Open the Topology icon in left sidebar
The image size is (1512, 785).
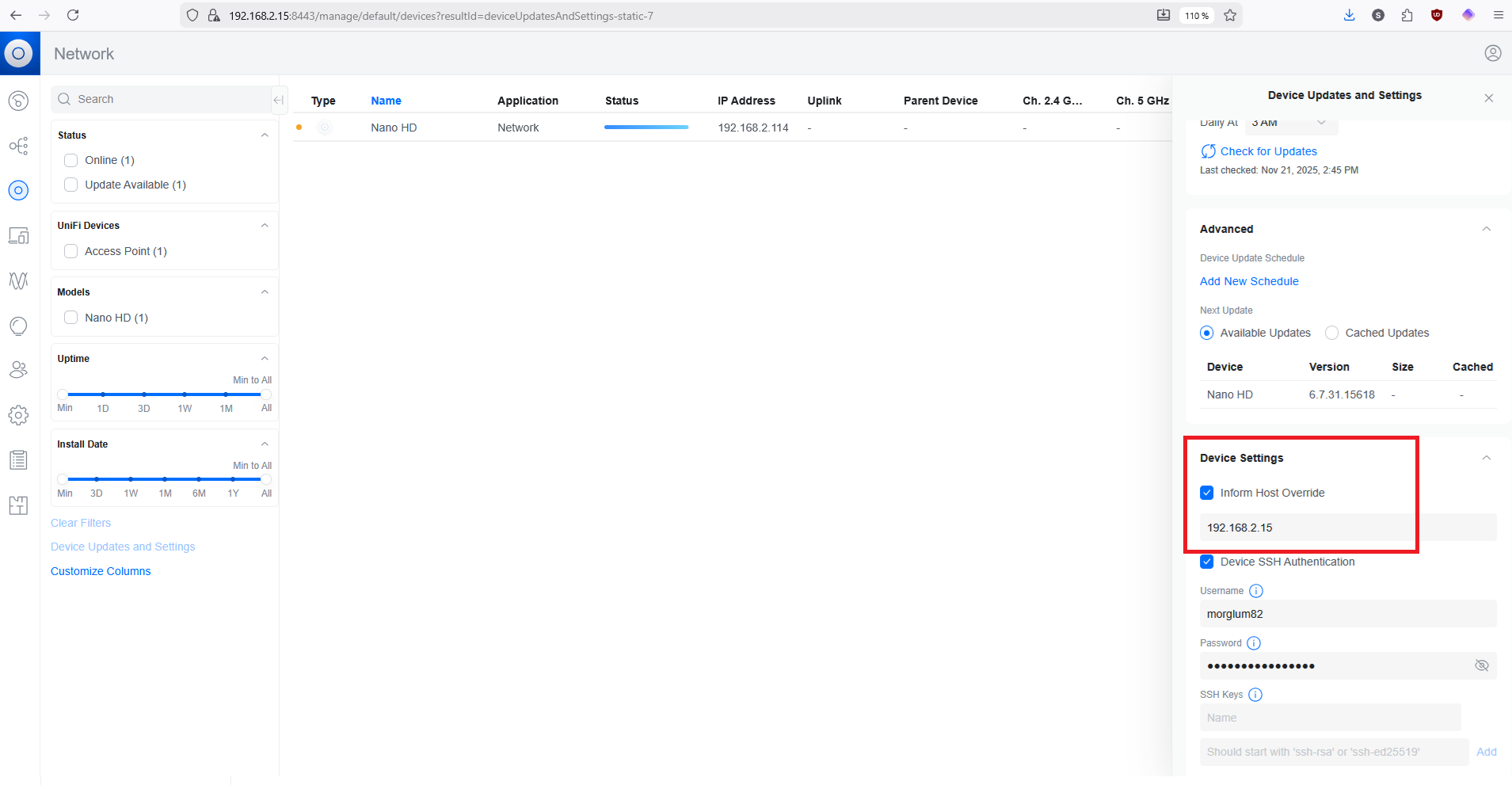[x=18, y=146]
